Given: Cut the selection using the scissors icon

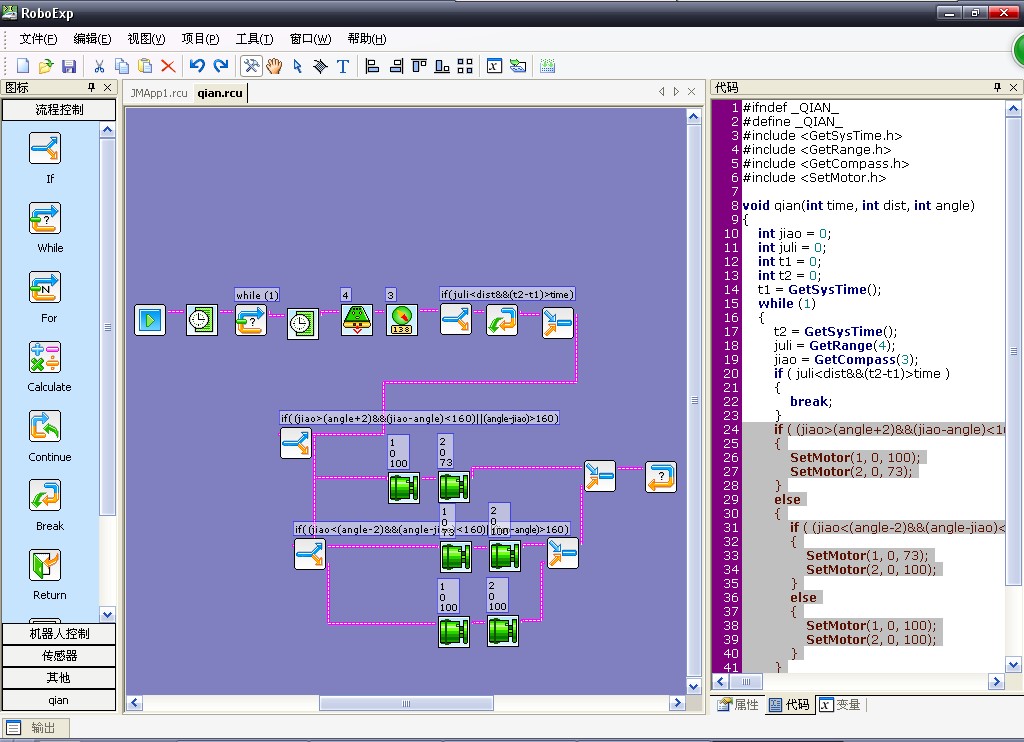Looking at the screenshot, I should 99,66.
